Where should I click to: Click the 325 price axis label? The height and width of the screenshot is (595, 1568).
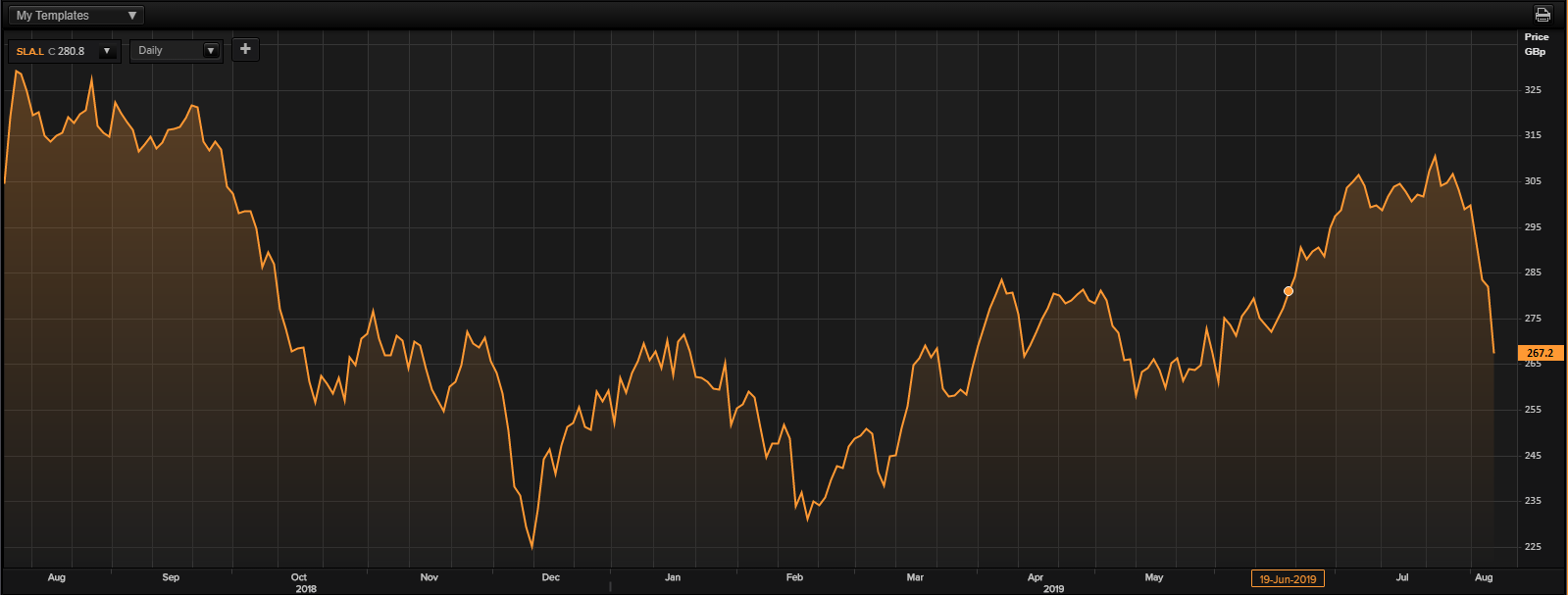point(1533,89)
